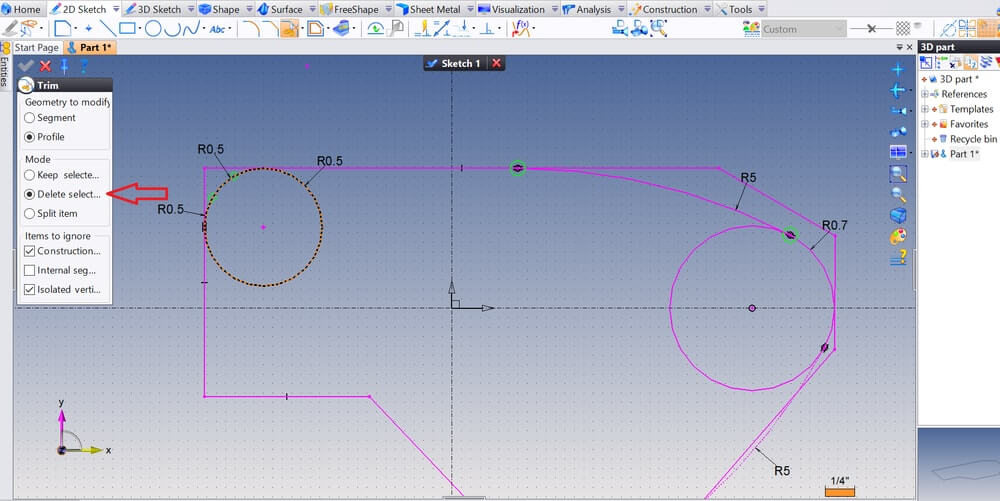Select the Line sketch tool
The height and width of the screenshot is (501, 1000).
pos(107,28)
